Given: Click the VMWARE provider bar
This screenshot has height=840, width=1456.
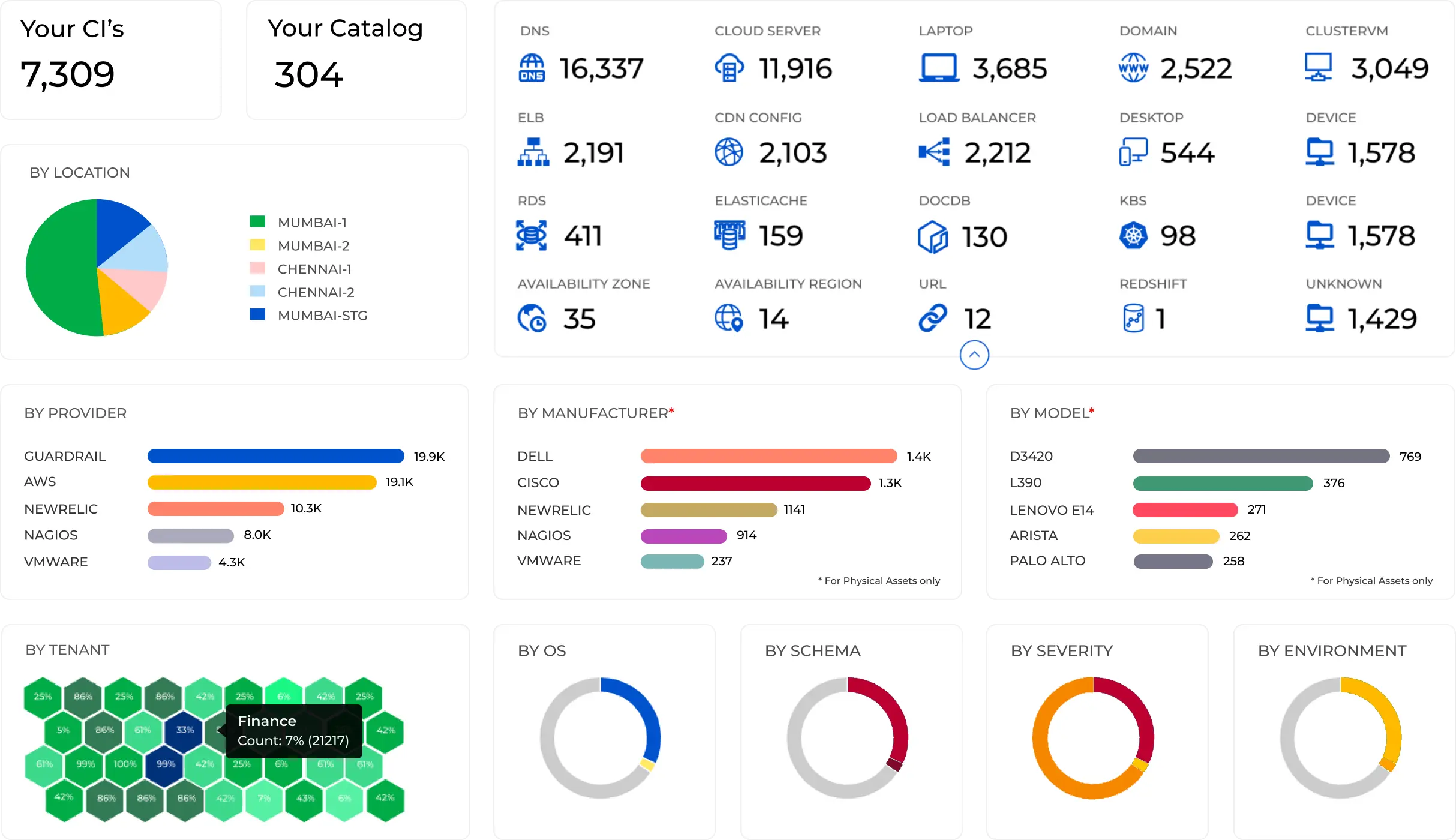Looking at the screenshot, I should [179, 562].
